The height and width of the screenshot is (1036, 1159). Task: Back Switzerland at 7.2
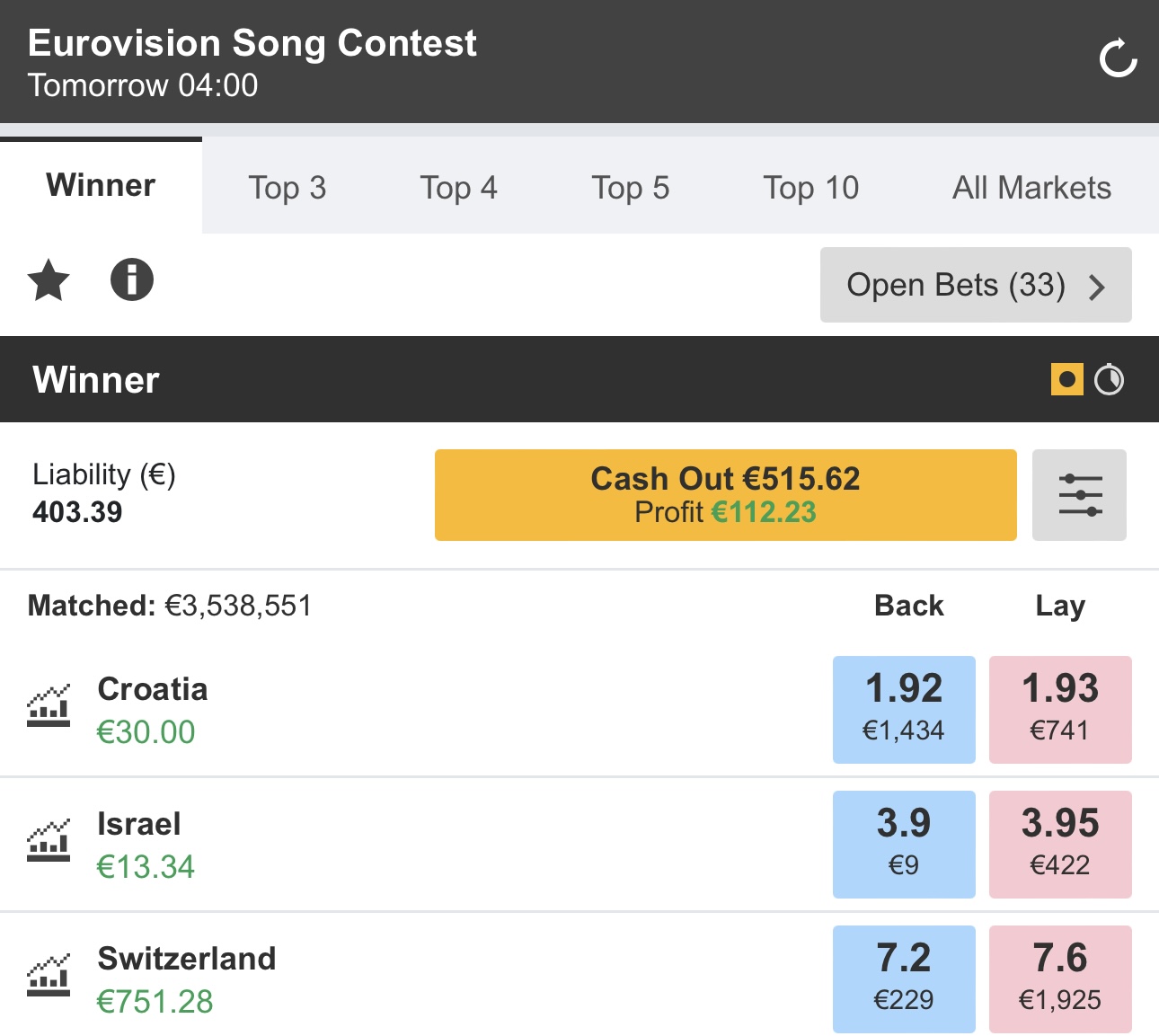(x=904, y=979)
